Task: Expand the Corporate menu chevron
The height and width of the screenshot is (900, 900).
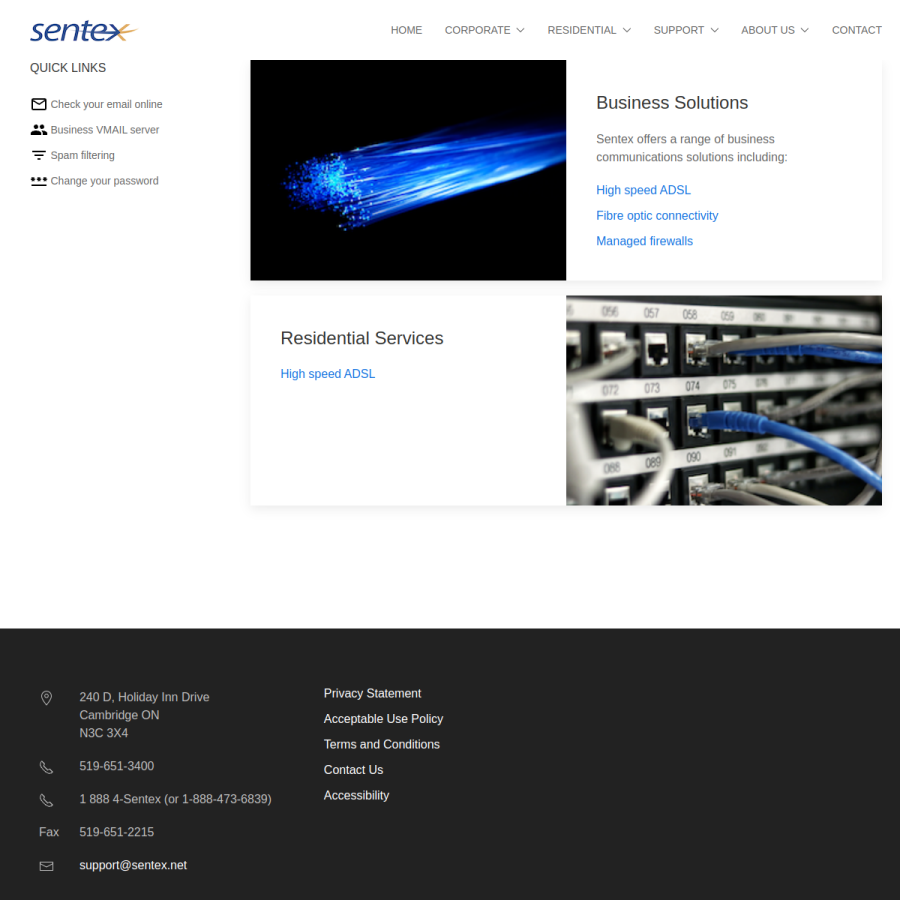Action: point(520,30)
